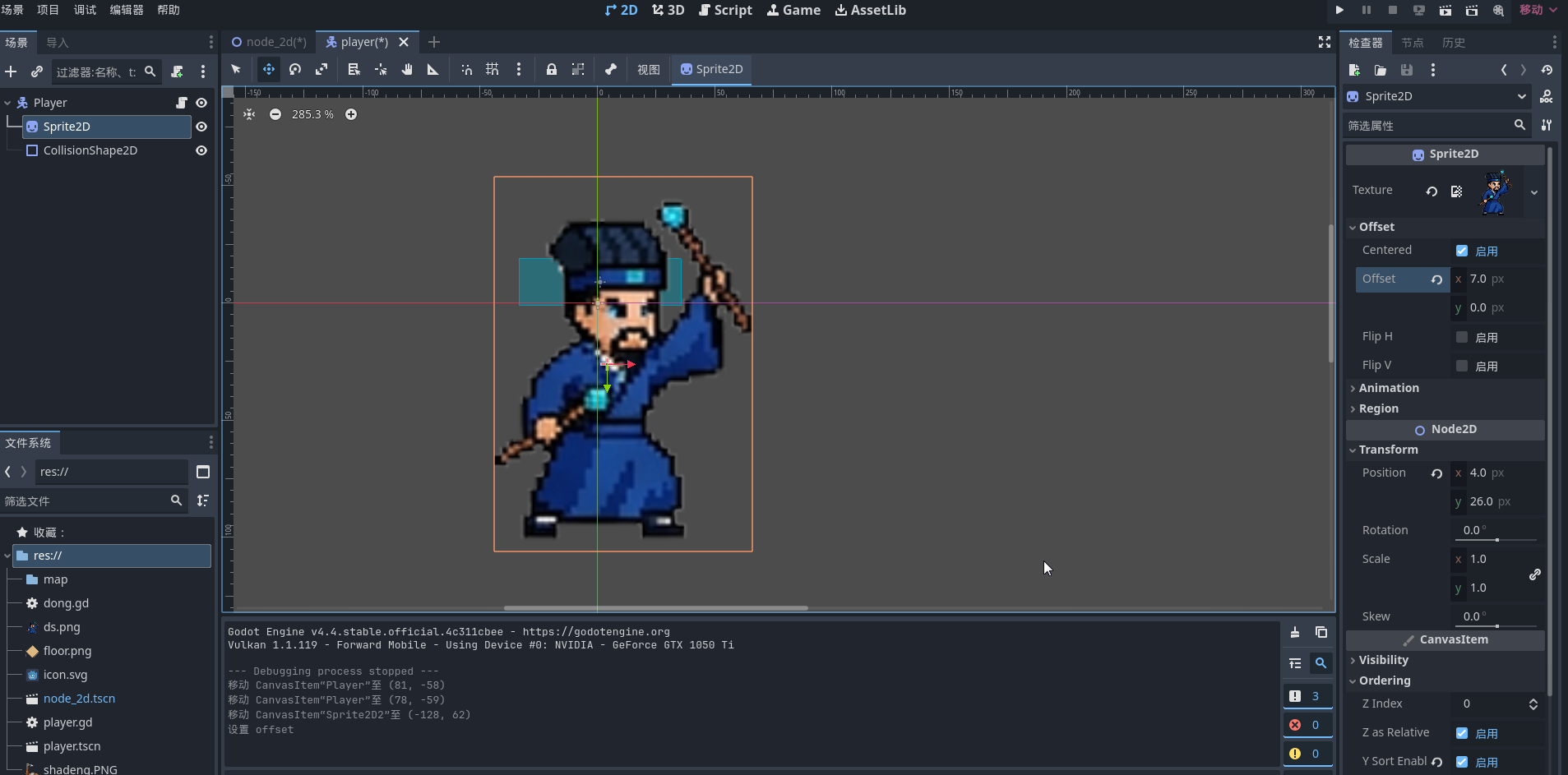Screen dimensions: 1568x775
Task: Open node_2d.tscn in the file list
Action: [x=79, y=699]
